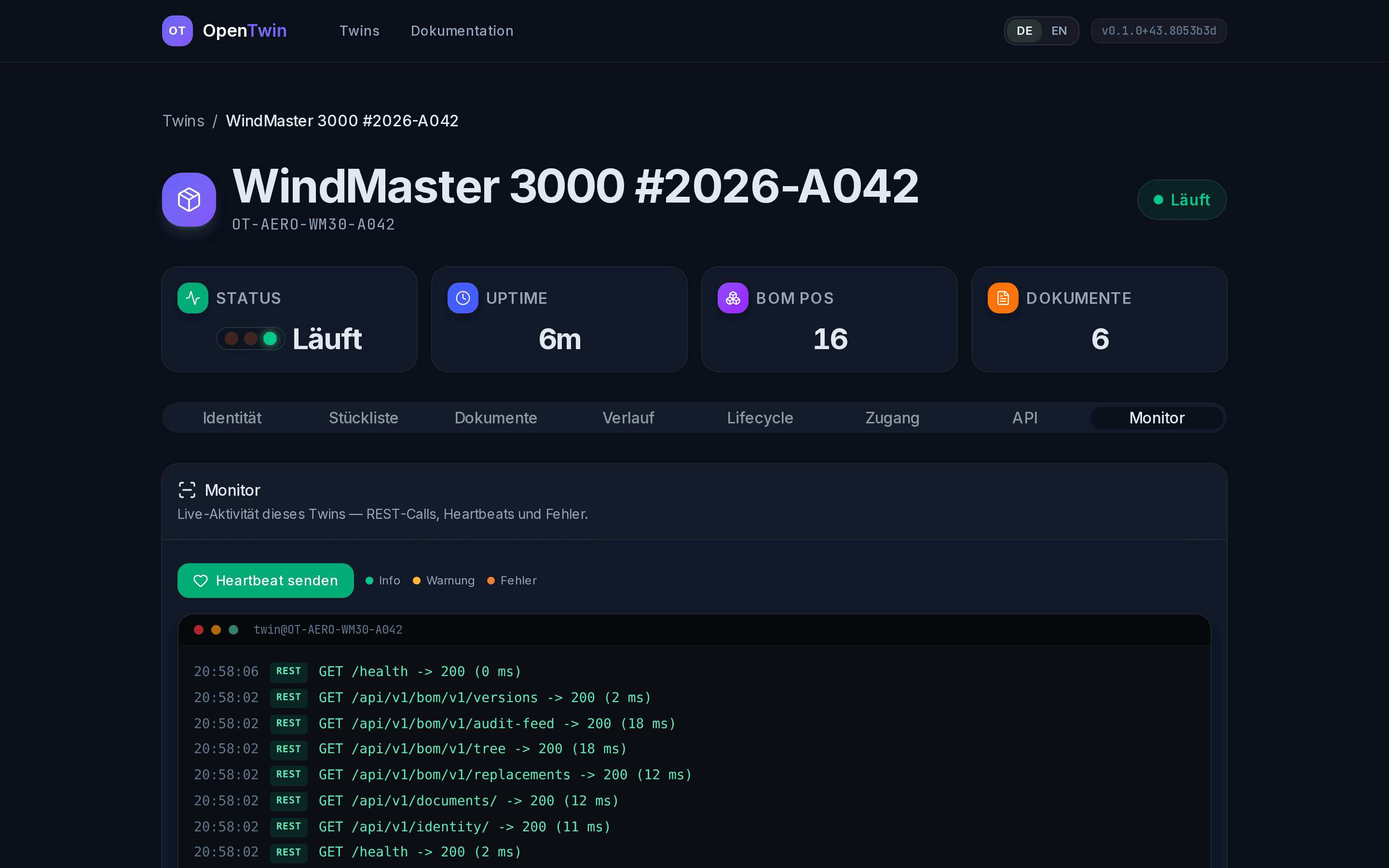Click the timestamp 20:58:06
Screen dimensions: 1389x868
pyautogui.click(x=226, y=672)
